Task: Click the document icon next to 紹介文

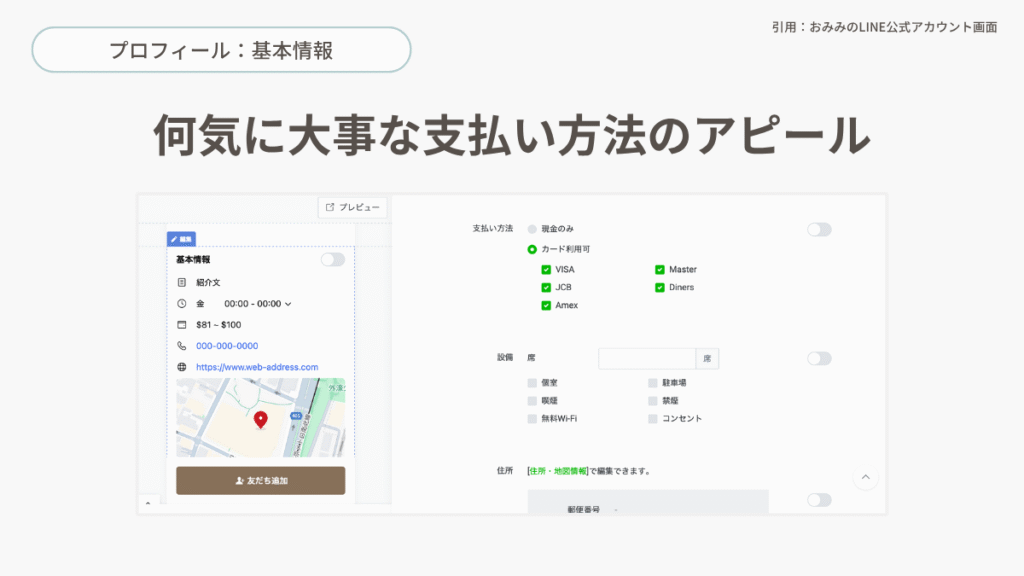Action: click(x=182, y=283)
